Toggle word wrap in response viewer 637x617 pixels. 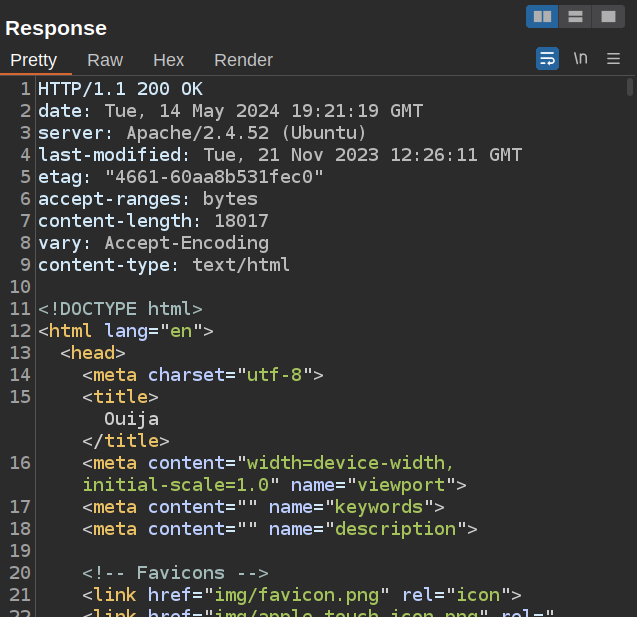click(x=547, y=59)
